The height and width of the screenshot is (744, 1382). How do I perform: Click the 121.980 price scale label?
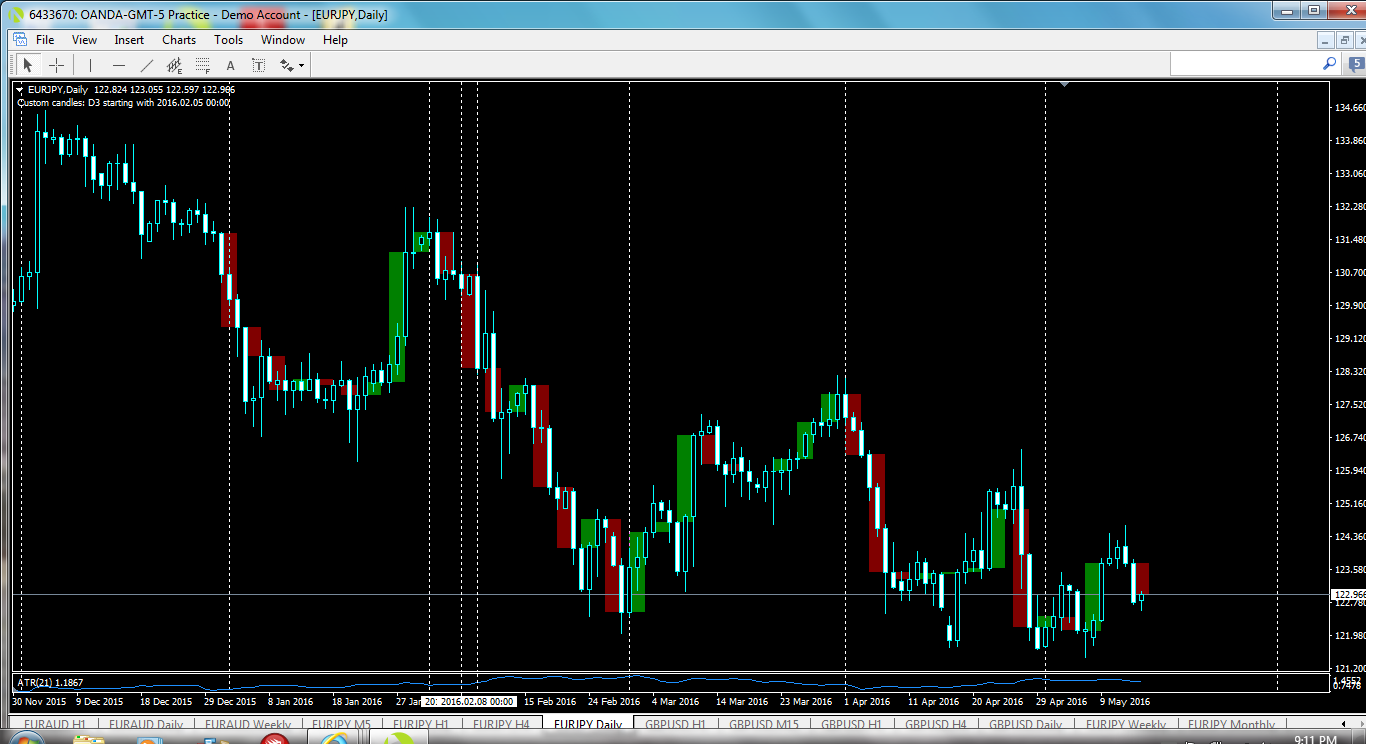coord(1350,636)
